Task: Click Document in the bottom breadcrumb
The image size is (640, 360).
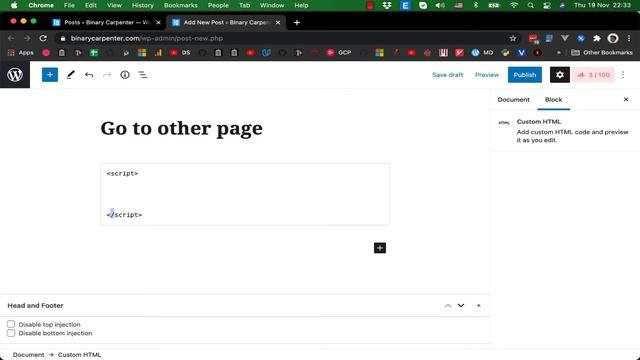Action: pos(28,355)
